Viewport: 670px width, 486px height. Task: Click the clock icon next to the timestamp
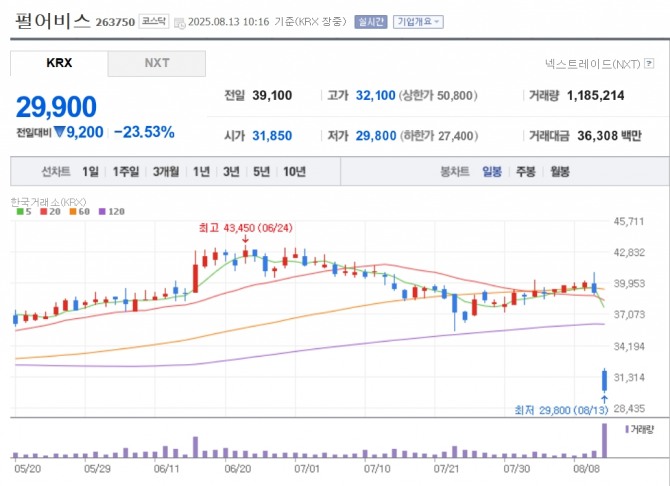pyautogui.click(x=180, y=20)
